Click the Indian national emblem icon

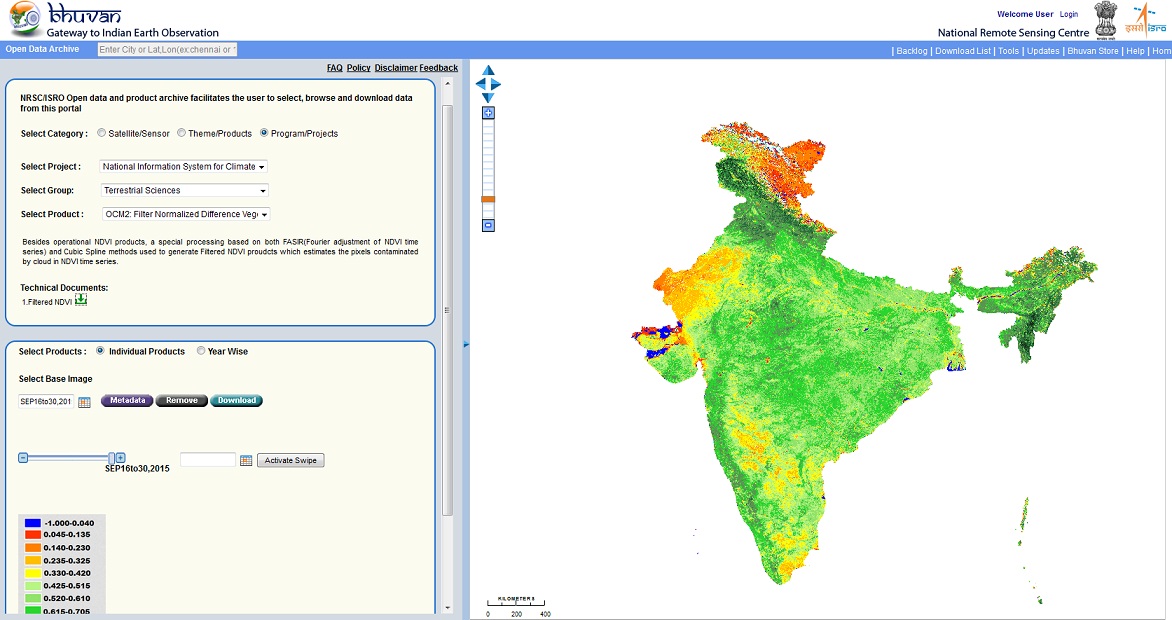click(1105, 19)
